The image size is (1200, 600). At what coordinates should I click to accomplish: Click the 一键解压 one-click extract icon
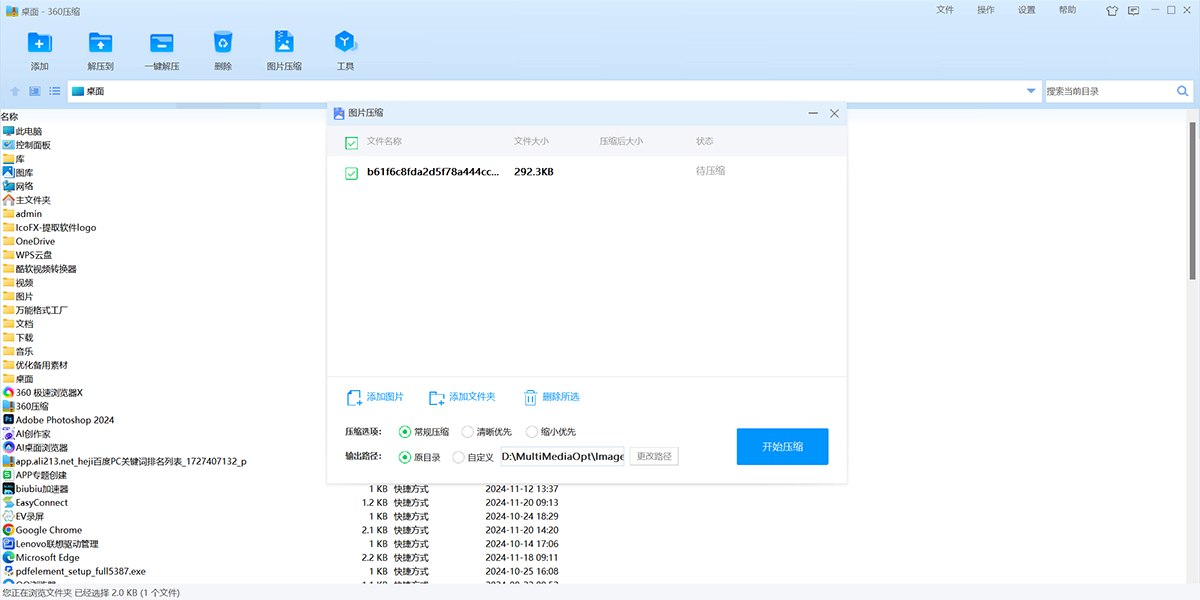(x=161, y=42)
